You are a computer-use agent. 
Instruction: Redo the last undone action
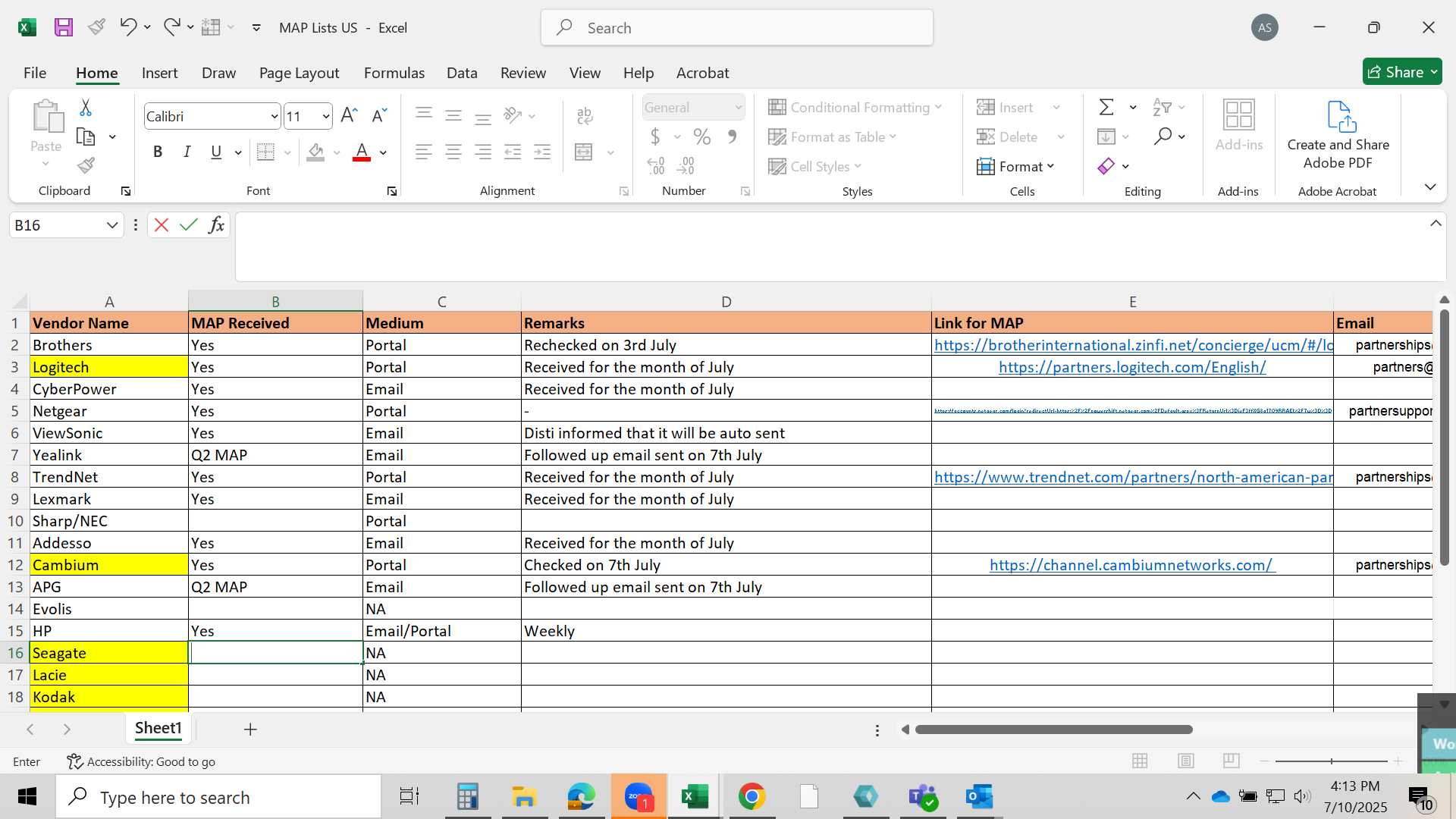(171, 27)
